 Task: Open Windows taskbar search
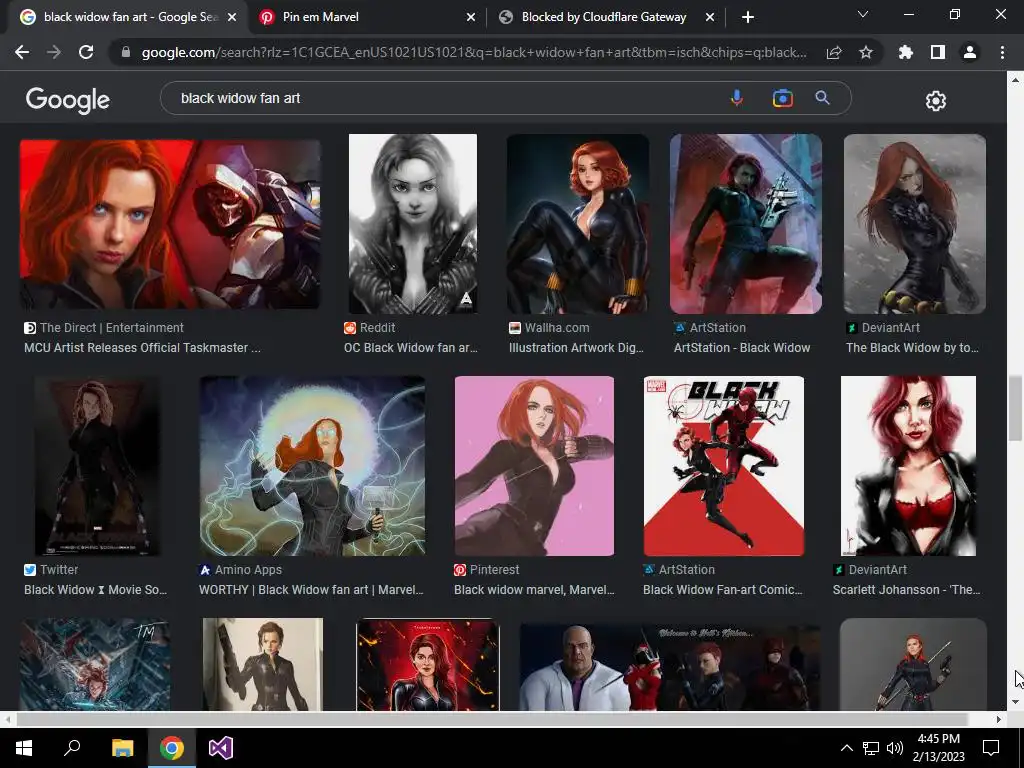[72, 748]
